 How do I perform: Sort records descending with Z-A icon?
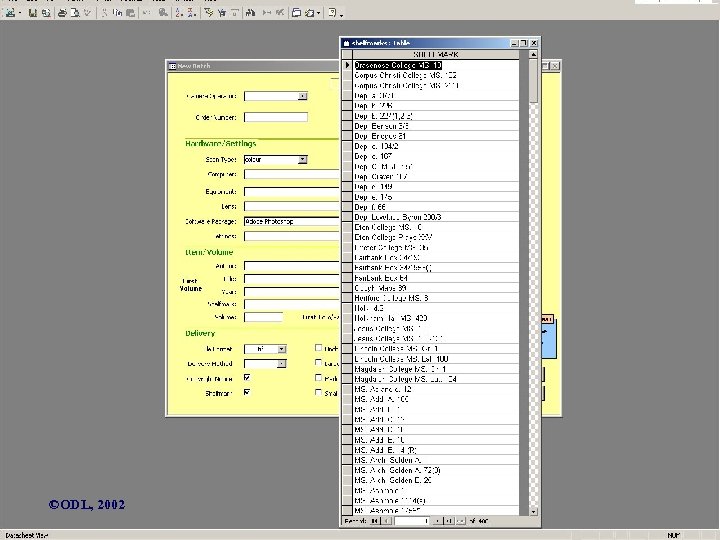click(x=192, y=13)
